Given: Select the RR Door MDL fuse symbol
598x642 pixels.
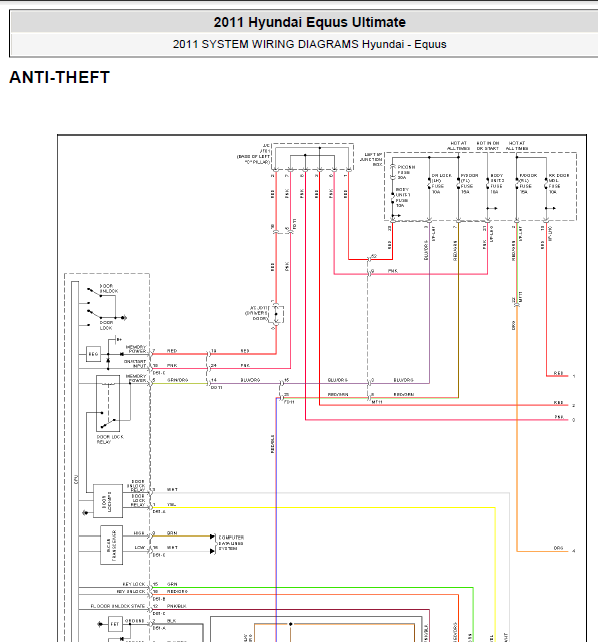Looking at the screenshot, I should 546,184.
